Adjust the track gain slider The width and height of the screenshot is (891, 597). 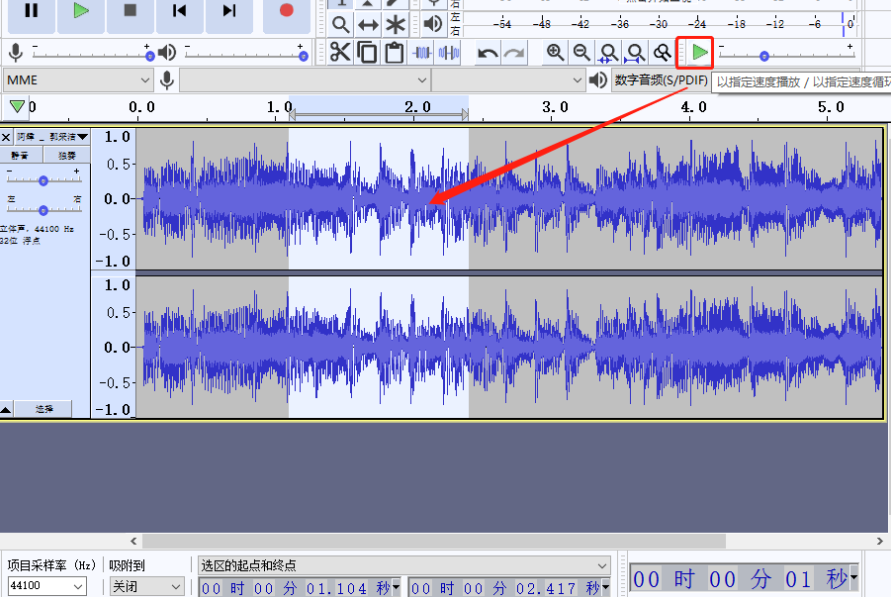44,180
